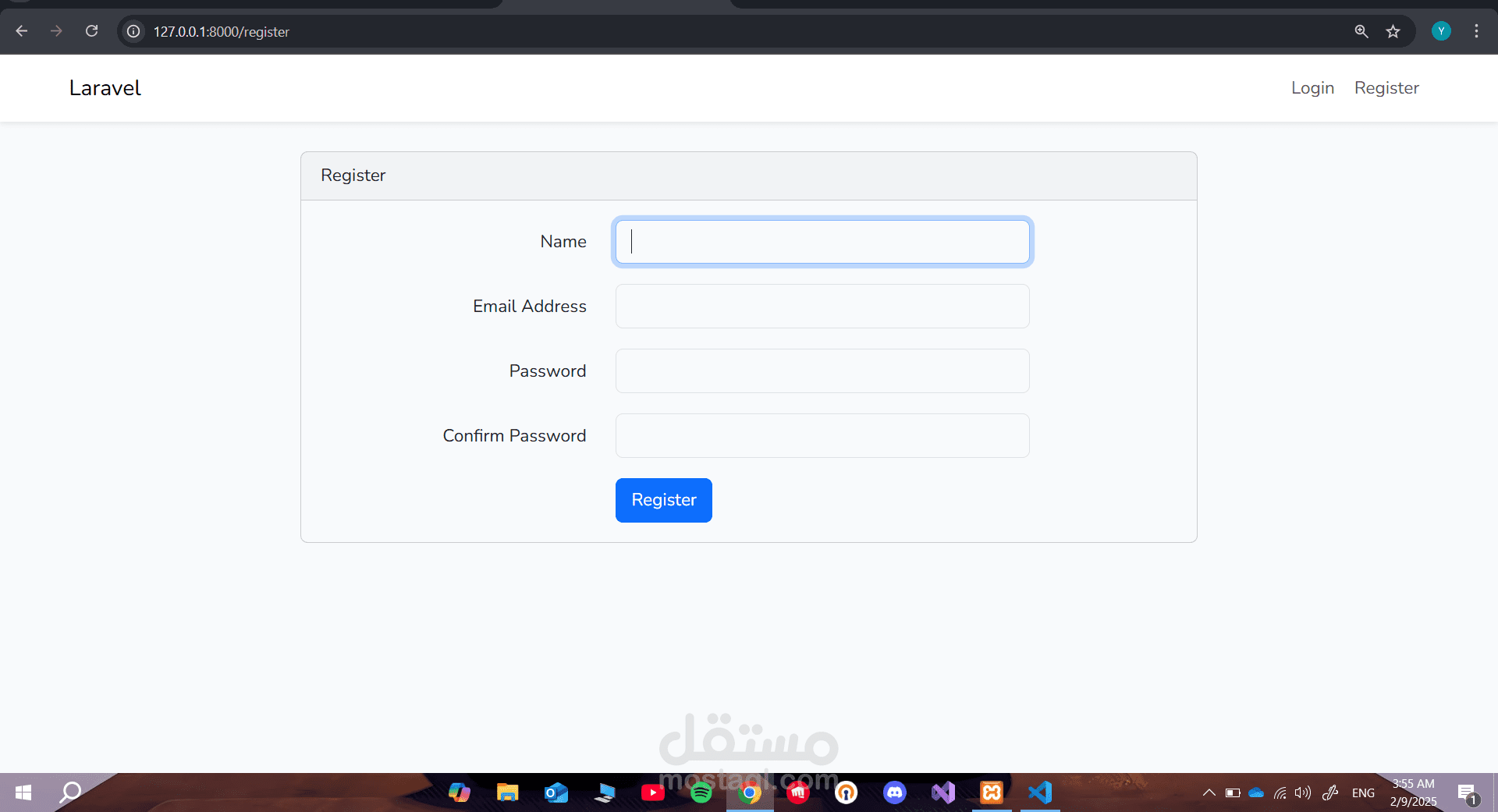Image resolution: width=1498 pixels, height=812 pixels.
Task: View site information icon in address bar
Action: coord(134,31)
